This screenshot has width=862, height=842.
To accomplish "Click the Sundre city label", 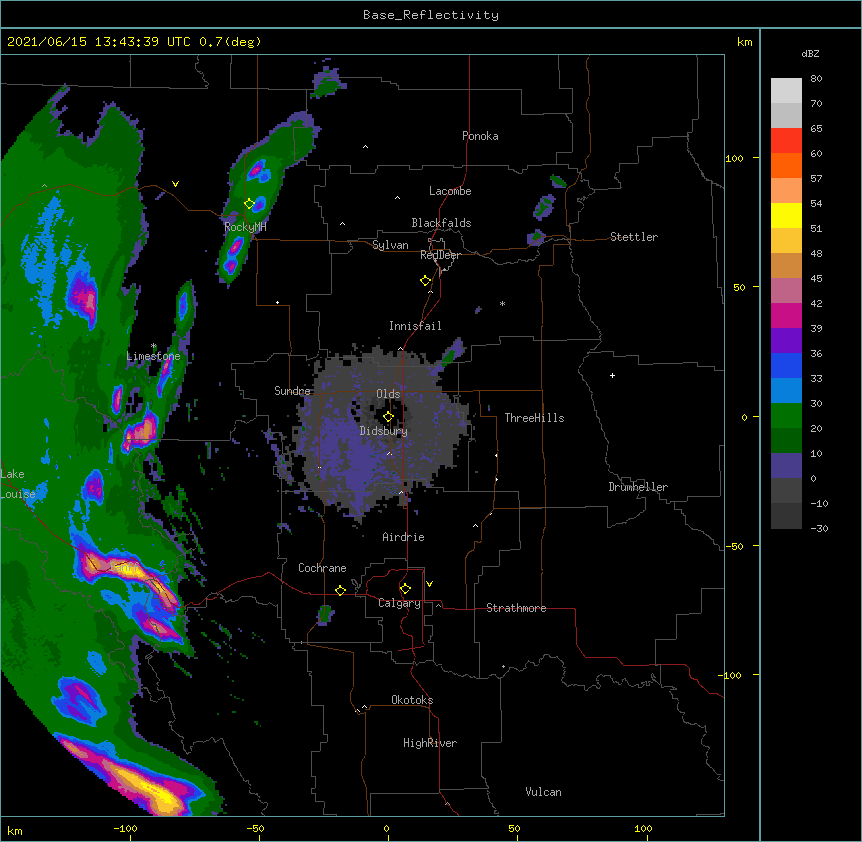I will pyautogui.click(x=292, y=391).
